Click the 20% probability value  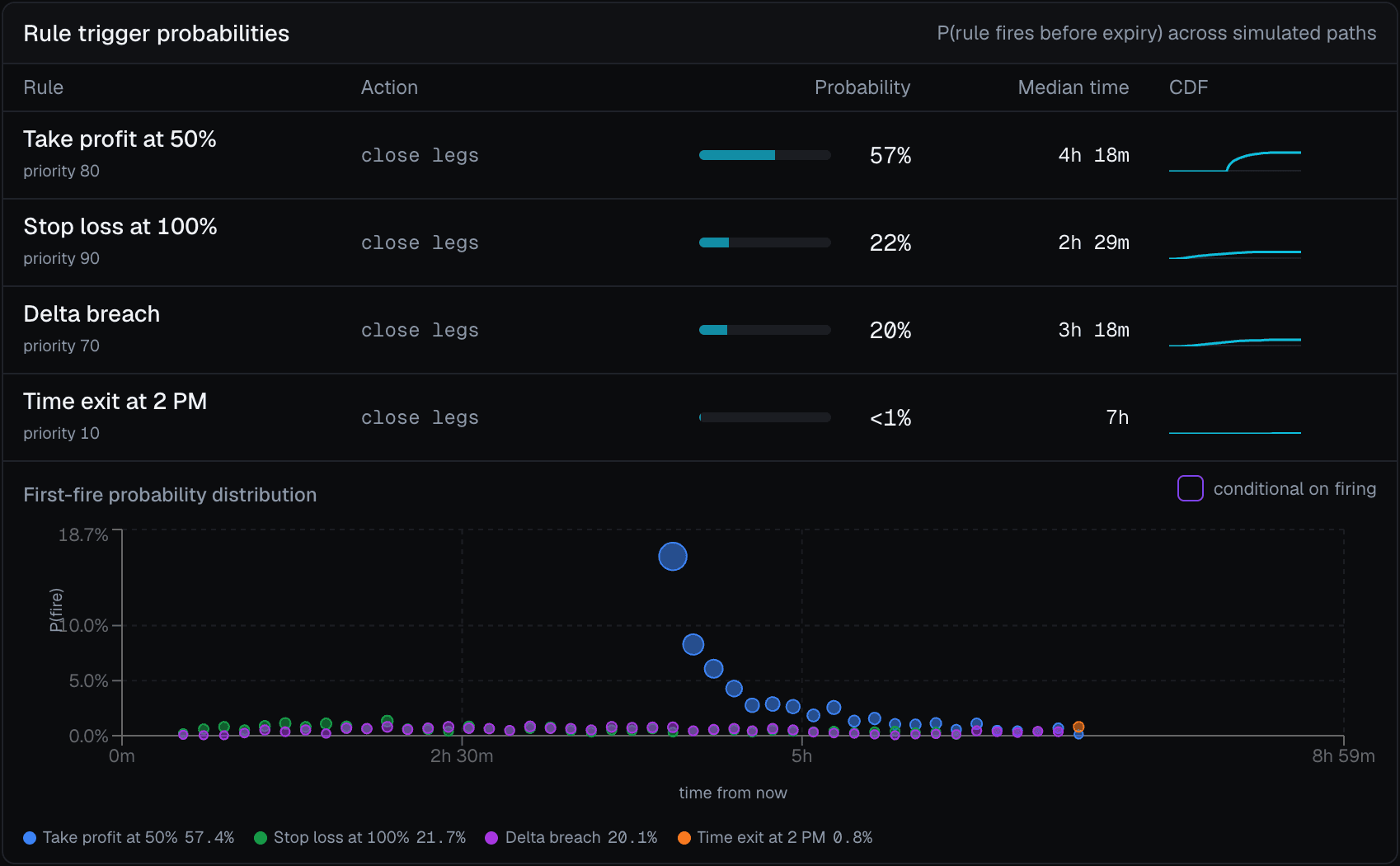[890, 331]
